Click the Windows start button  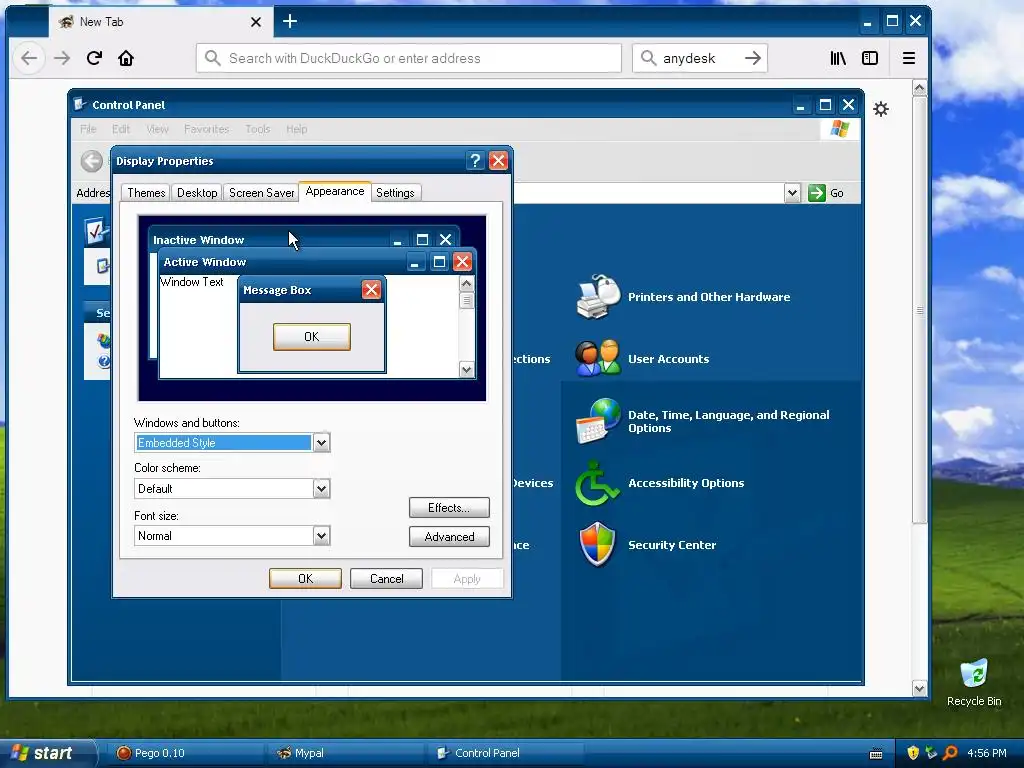pos(46,753)
